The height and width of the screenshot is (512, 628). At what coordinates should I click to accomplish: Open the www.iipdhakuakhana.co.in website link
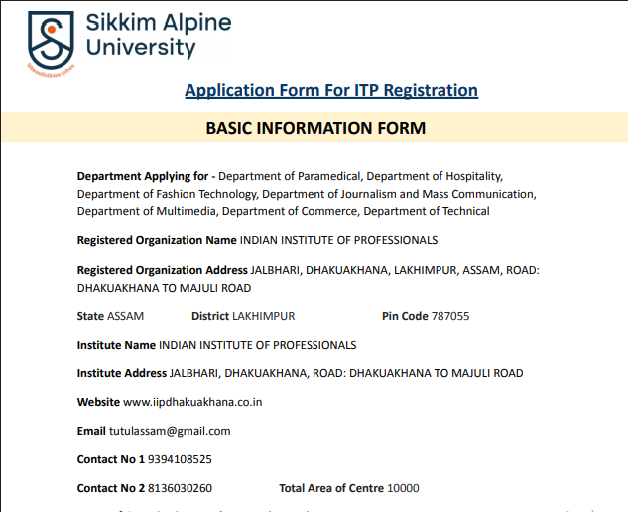193,402
